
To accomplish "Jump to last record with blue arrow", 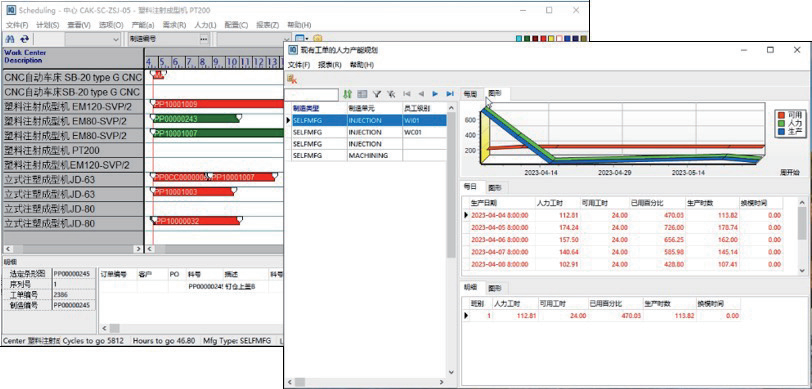I will (450, 94).
